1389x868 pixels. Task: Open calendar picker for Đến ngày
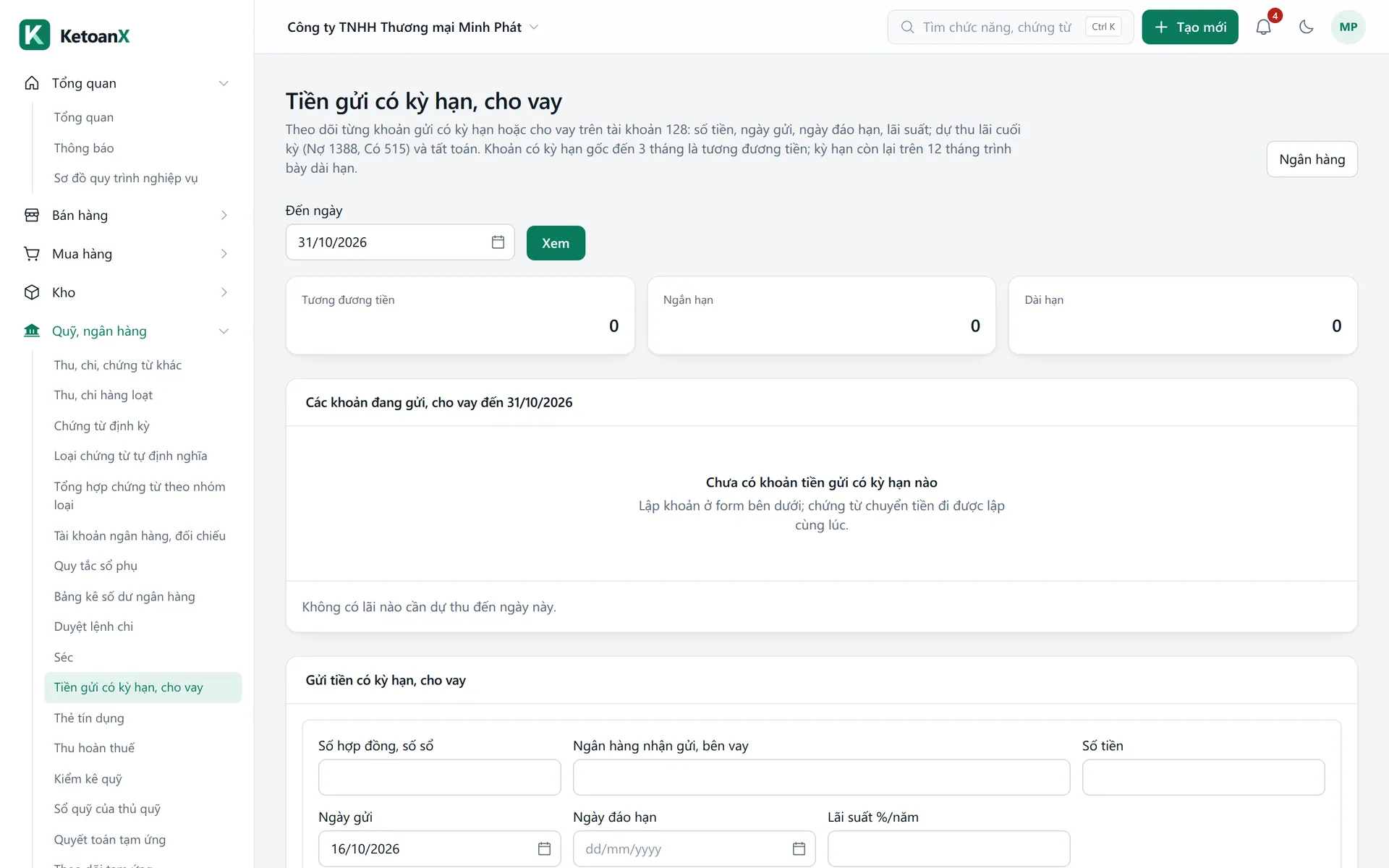pyautogui.click(x=498, y=242)
